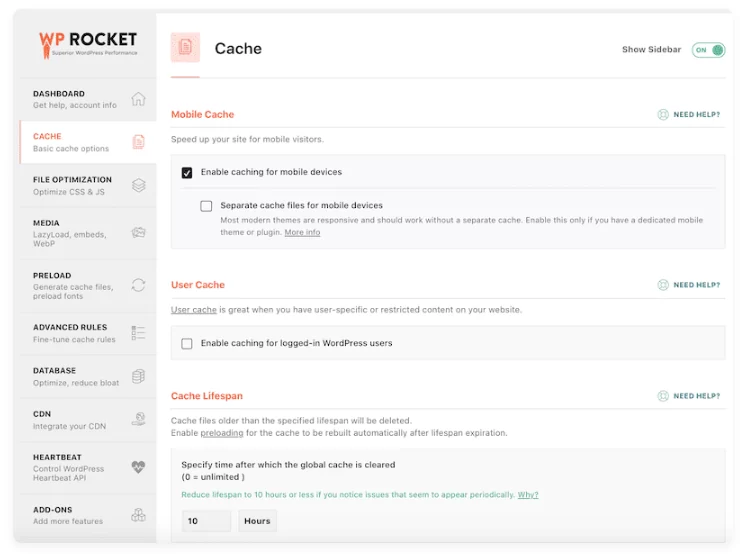
Task: Go to the Media settings tab
Action: [x=88, y=233]
